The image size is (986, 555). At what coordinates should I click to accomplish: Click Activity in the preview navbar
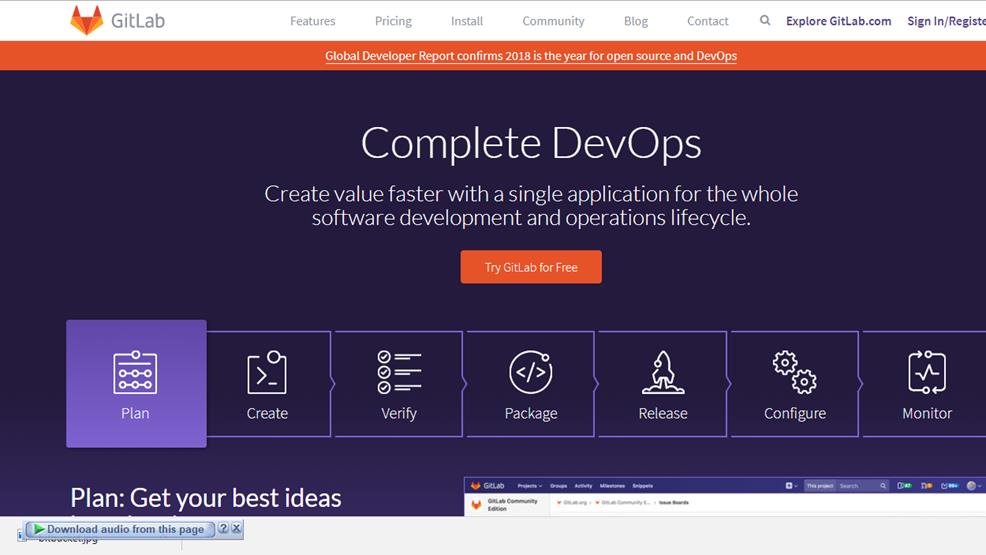pyautogui.click(x=584, y=485)
